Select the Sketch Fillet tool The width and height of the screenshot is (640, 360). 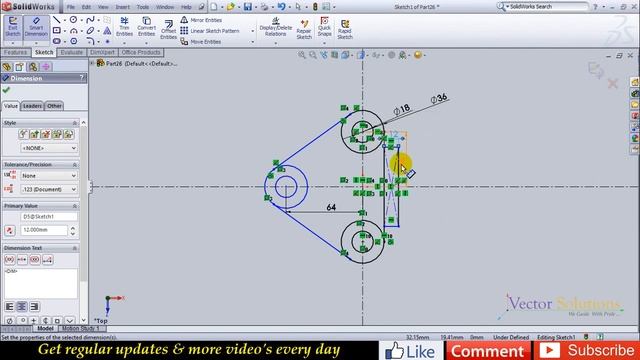coord(90,41)
